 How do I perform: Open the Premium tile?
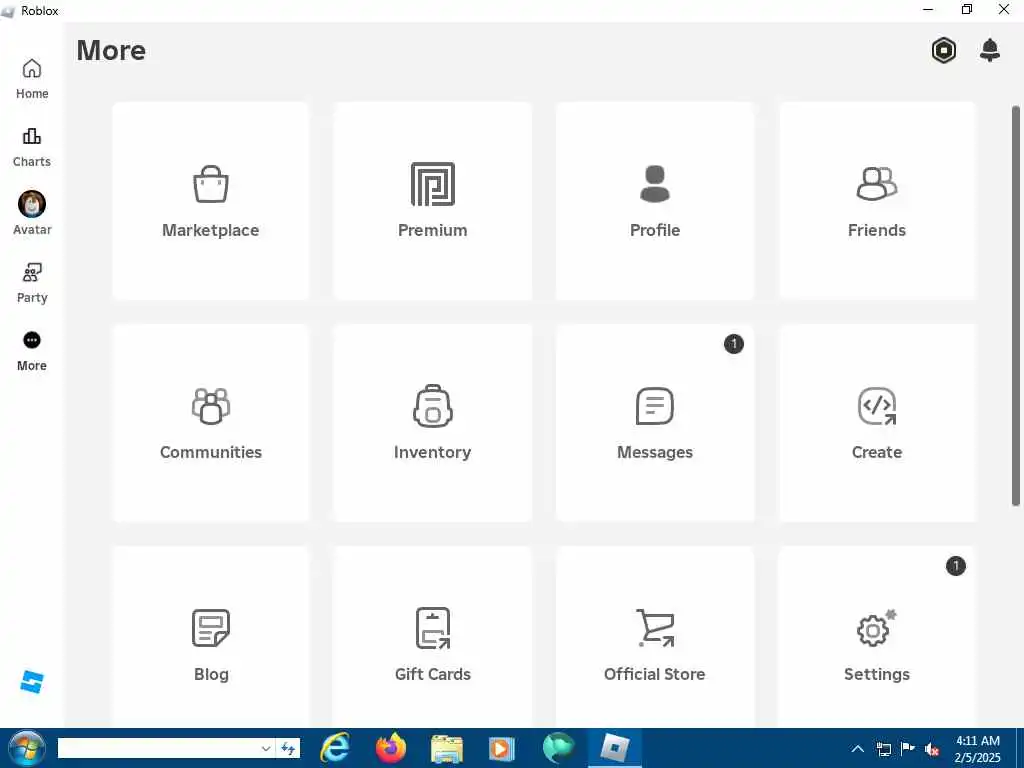[432, 200]
